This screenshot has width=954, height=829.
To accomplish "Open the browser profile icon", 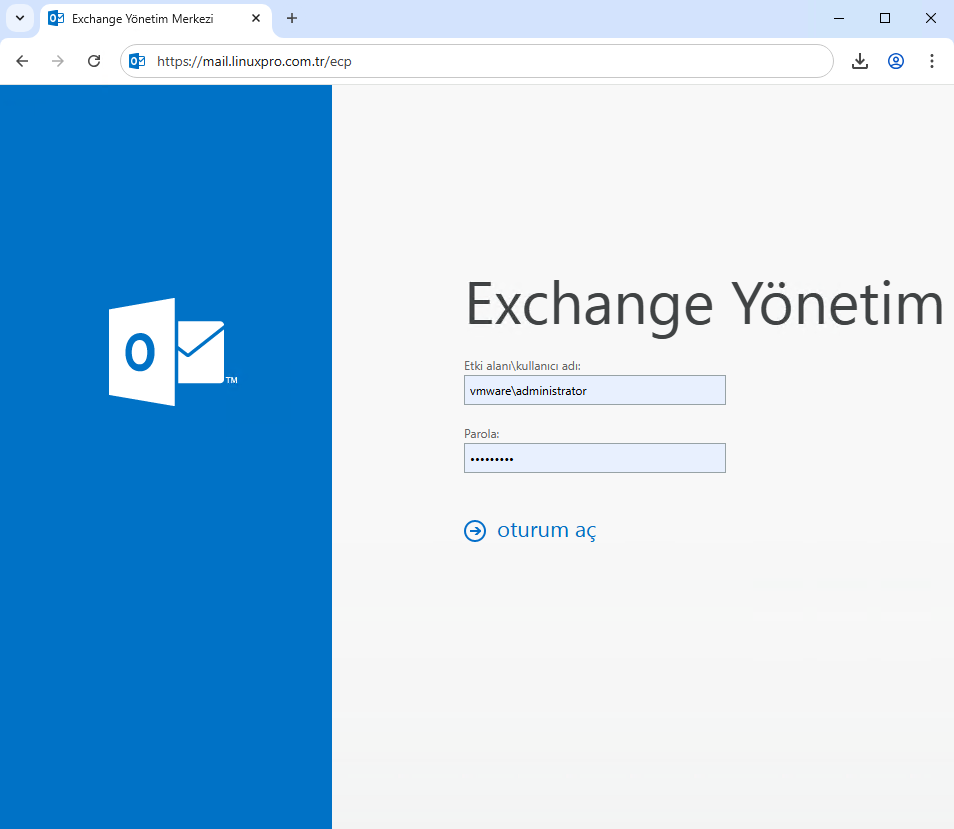I will [896, 61].
